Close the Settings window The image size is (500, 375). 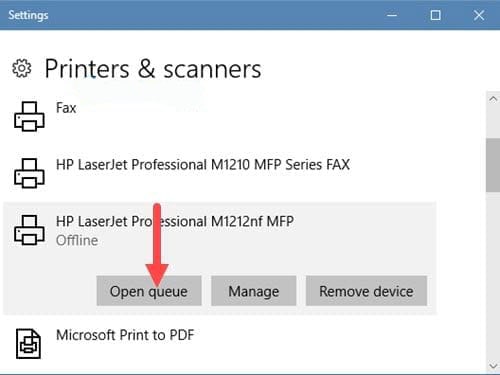[x=479, y=15]
